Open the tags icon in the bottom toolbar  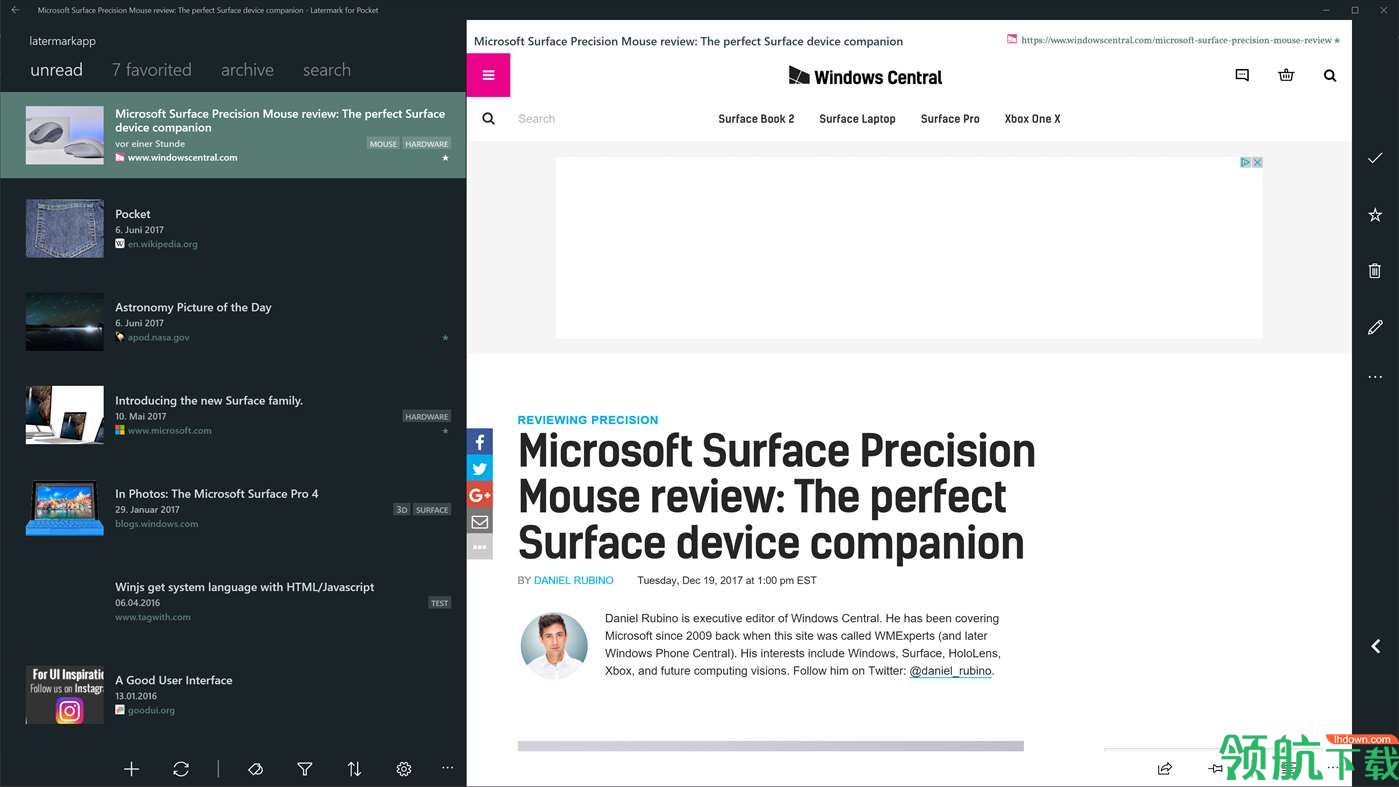[x=256, y=769]
